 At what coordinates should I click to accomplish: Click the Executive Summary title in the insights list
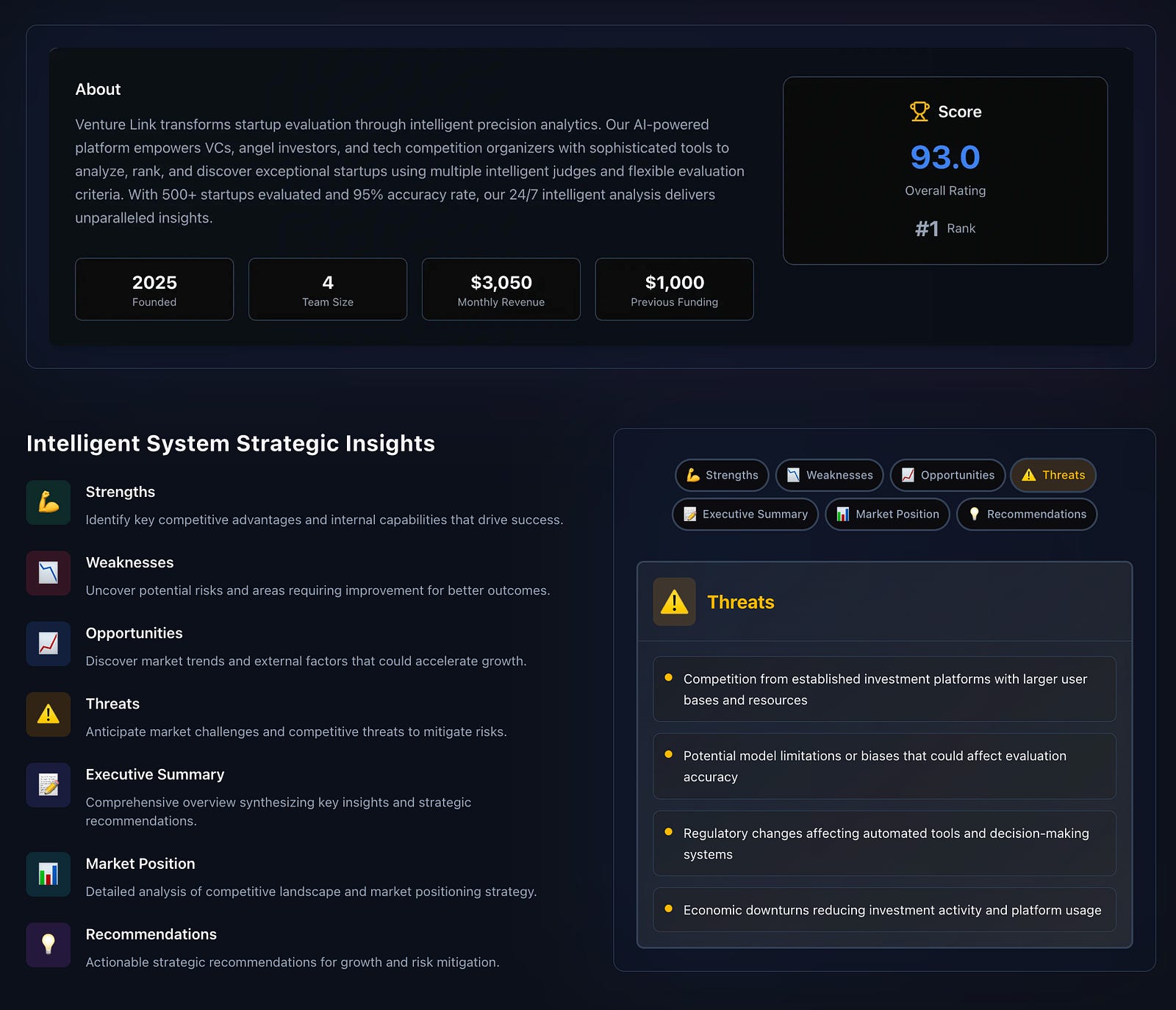[x=155, y=774]
